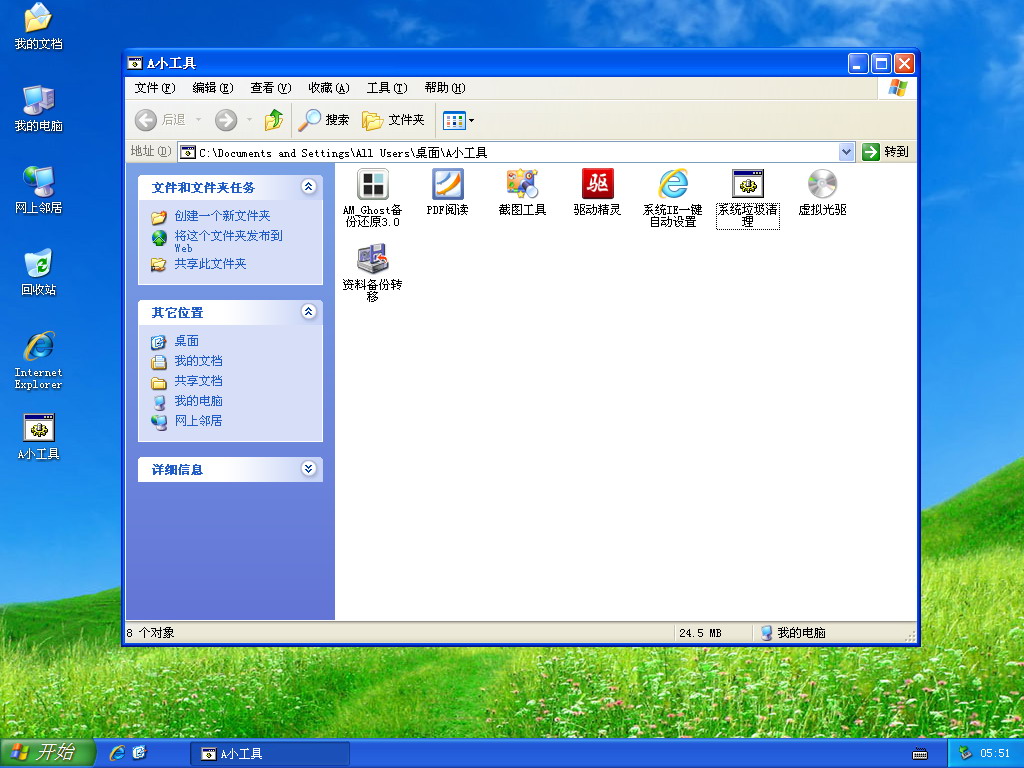Select the 资料备份转移 icon
The image size is (1024, 768).
pos(373,259)
